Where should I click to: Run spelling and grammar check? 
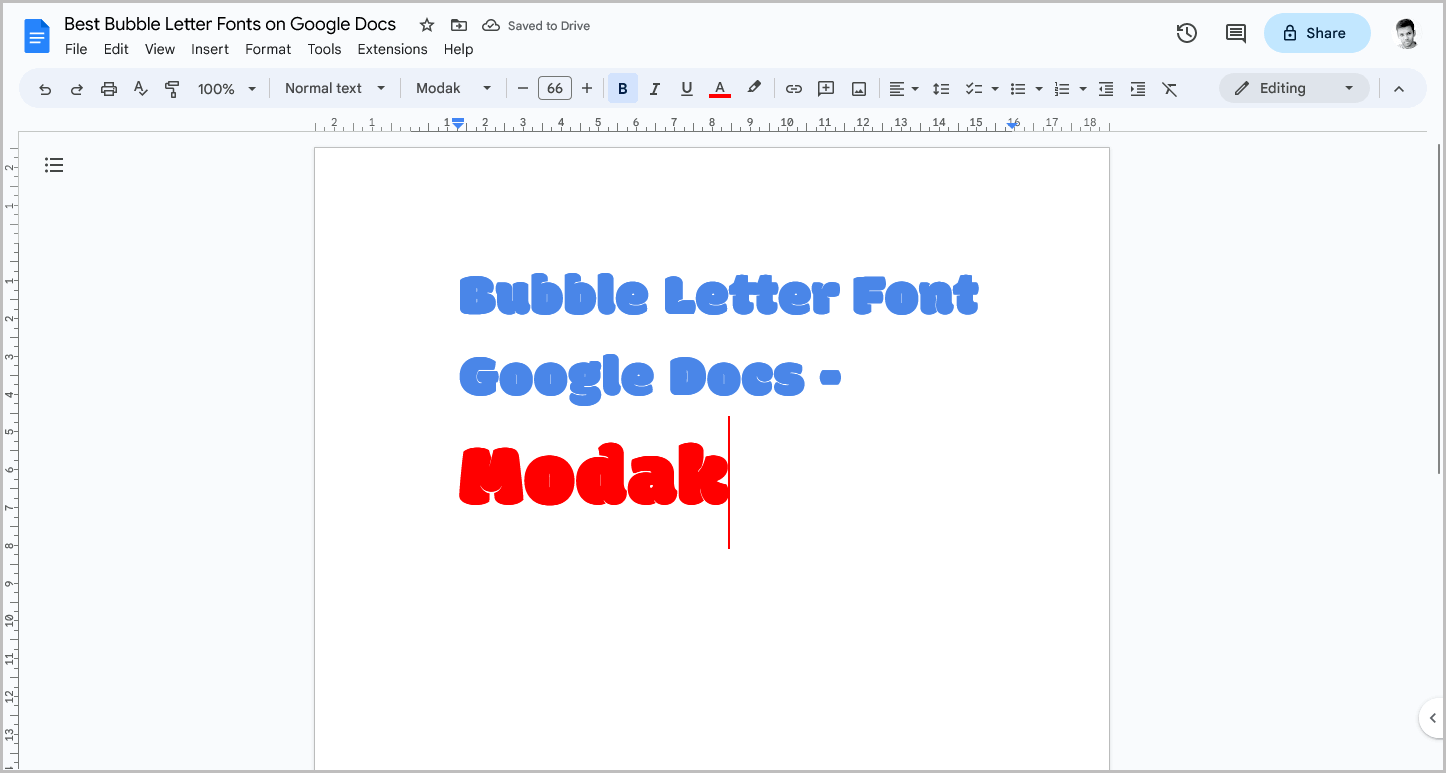click(140, 88)
